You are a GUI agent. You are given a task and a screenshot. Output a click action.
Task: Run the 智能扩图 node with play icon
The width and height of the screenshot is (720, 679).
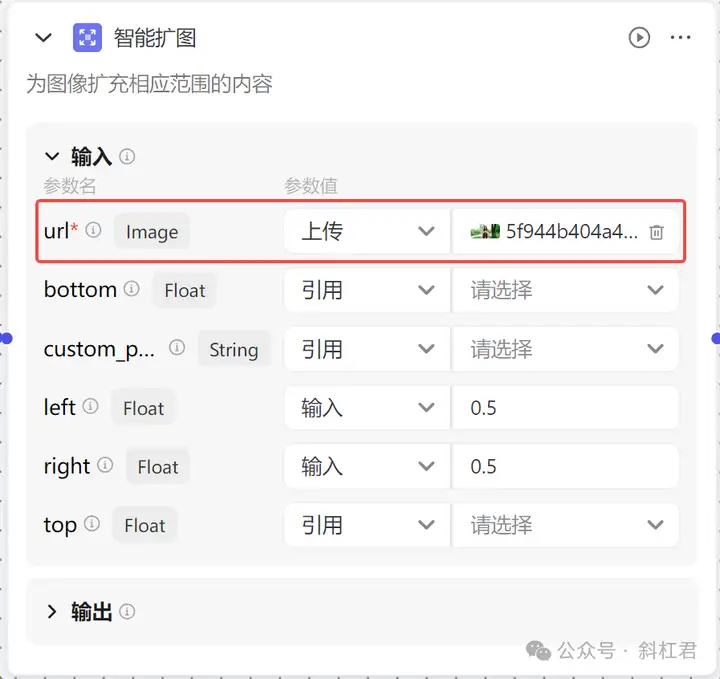(639, 38)
